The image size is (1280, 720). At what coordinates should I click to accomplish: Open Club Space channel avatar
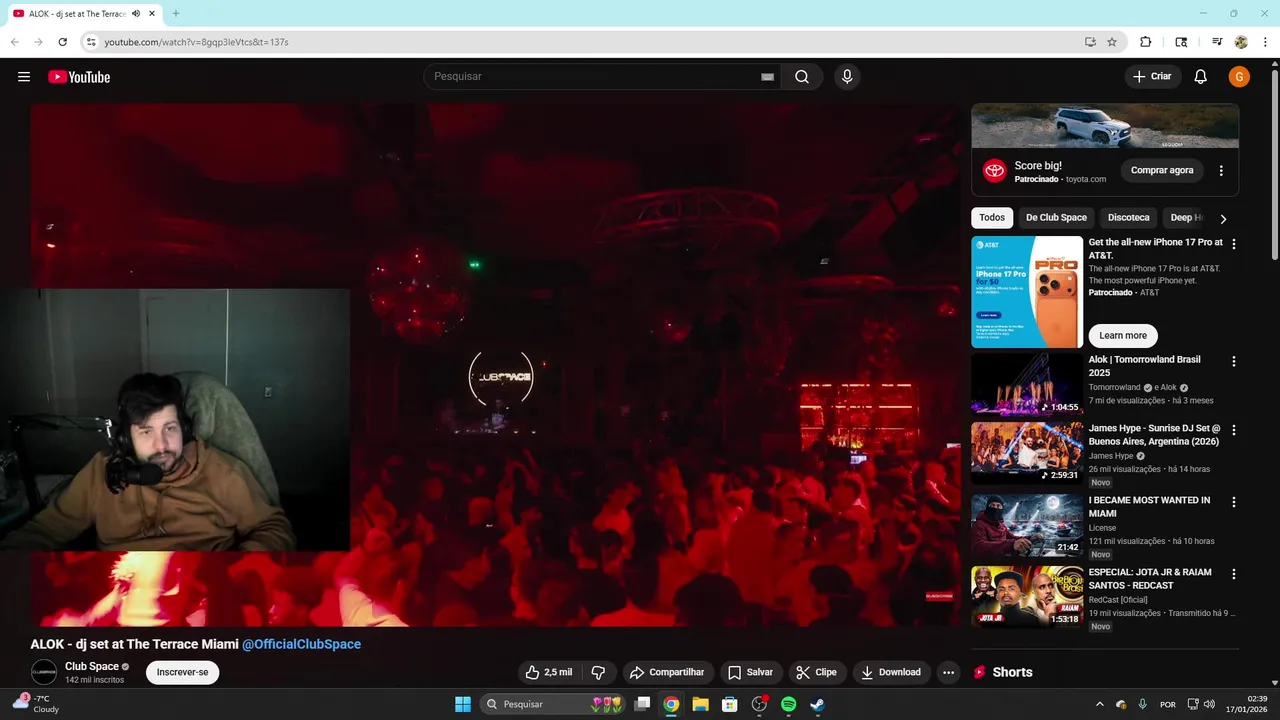point(44,672)
